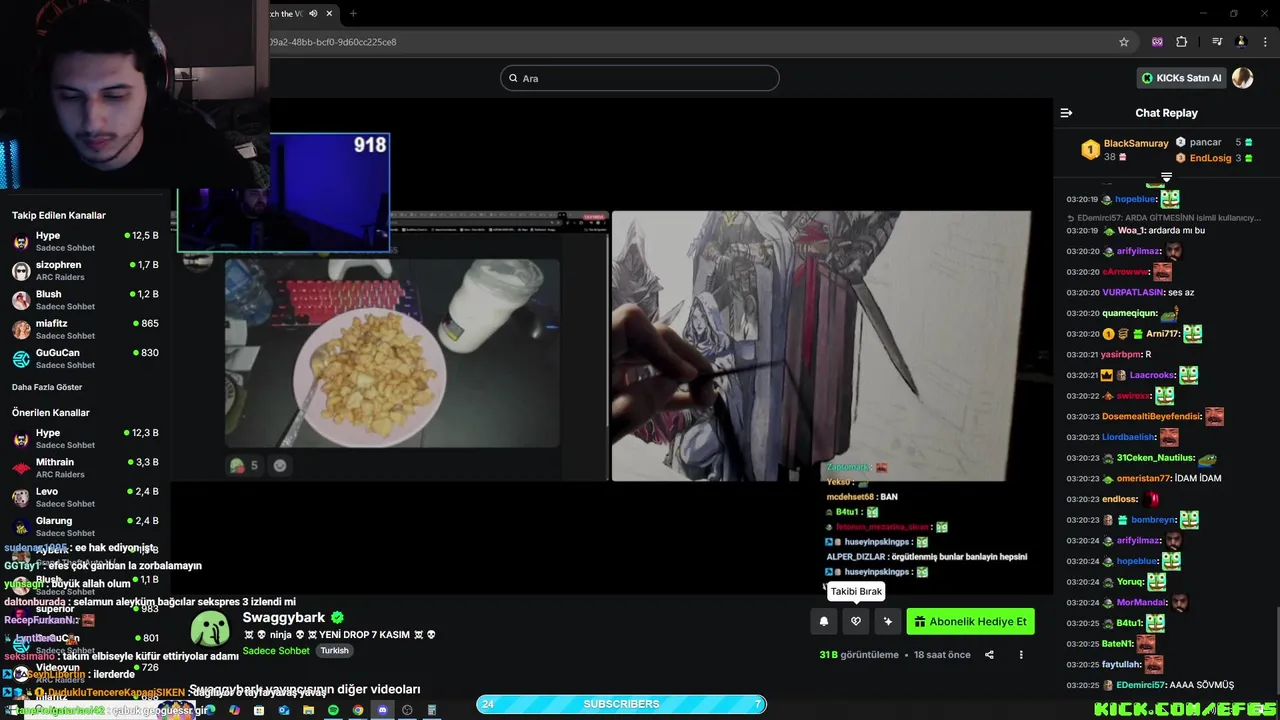The image size is (1280, 720).
Task: Open the purple owl browser extension
Action: pyautogui.click(x=1157, y=42)
